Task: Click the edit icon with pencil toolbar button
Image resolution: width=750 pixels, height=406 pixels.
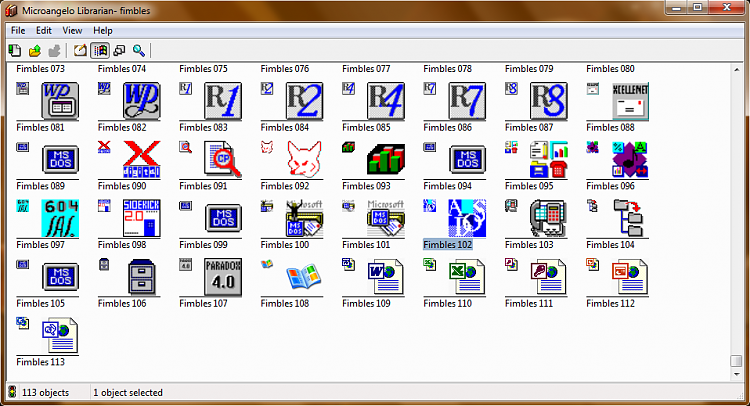Action: coord(80,50)
